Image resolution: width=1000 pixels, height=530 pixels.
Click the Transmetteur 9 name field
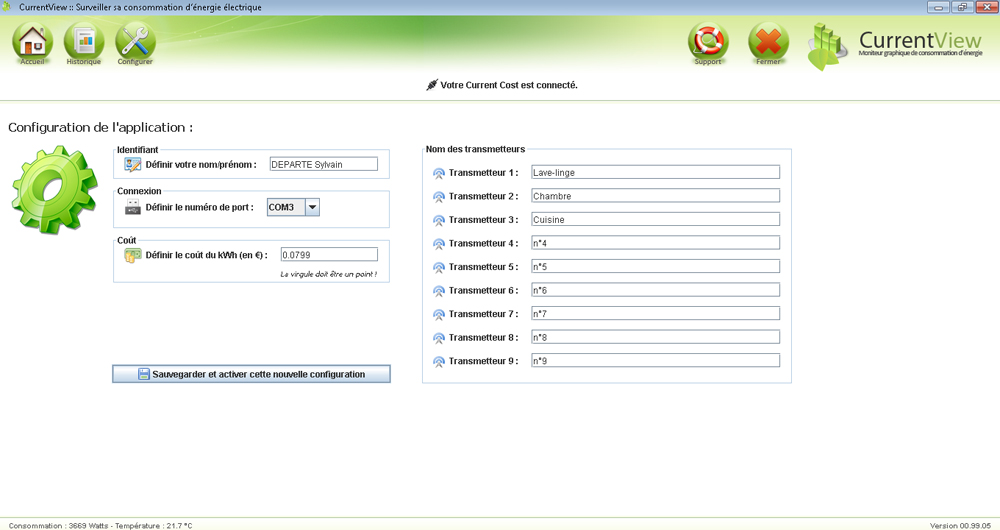(x=655, y=361)
